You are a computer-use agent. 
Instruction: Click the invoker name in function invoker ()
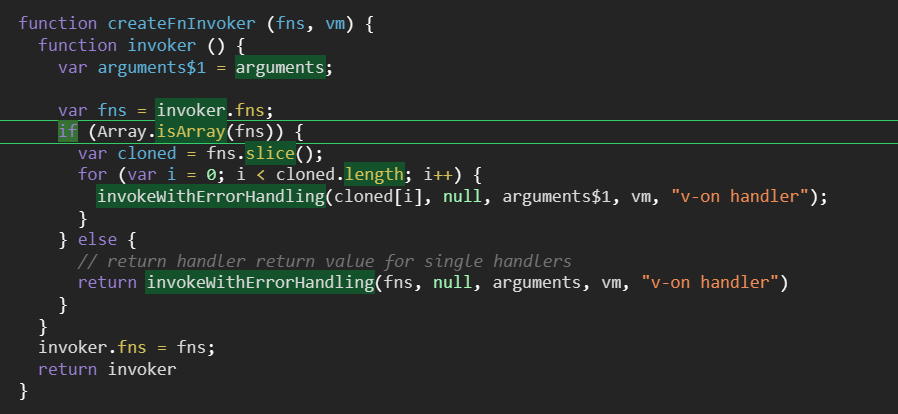point(162,46)
